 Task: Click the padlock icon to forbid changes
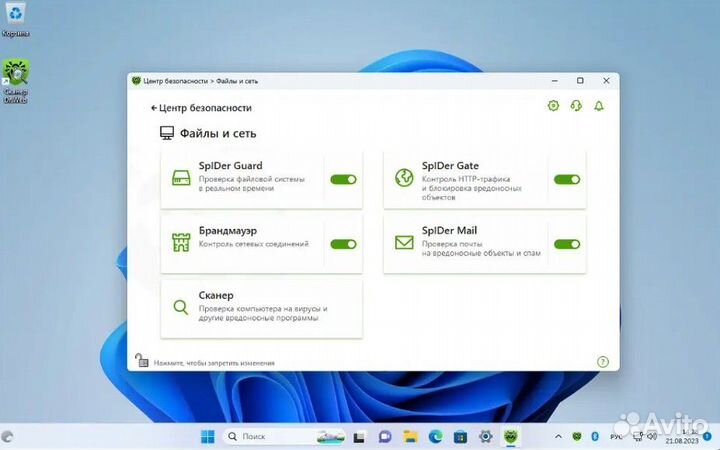pyautogui.click(x=141, y=360)
